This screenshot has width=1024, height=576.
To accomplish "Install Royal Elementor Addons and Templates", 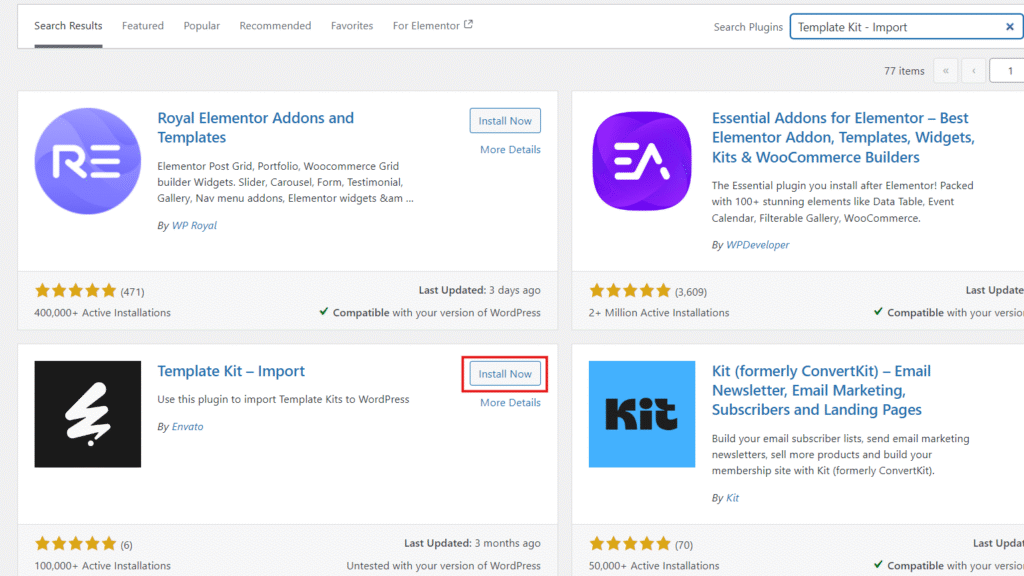I will (505, 121).
